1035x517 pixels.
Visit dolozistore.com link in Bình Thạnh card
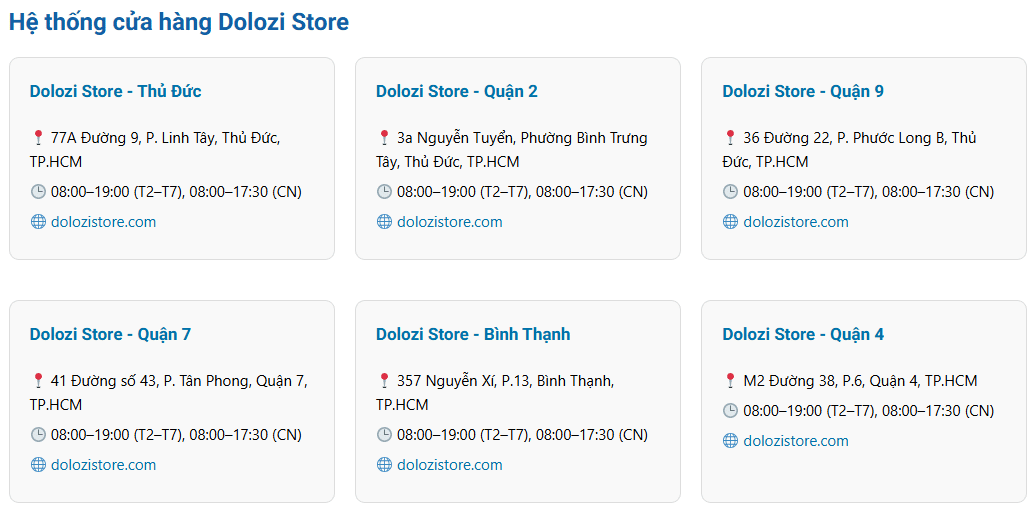(450, 464)
